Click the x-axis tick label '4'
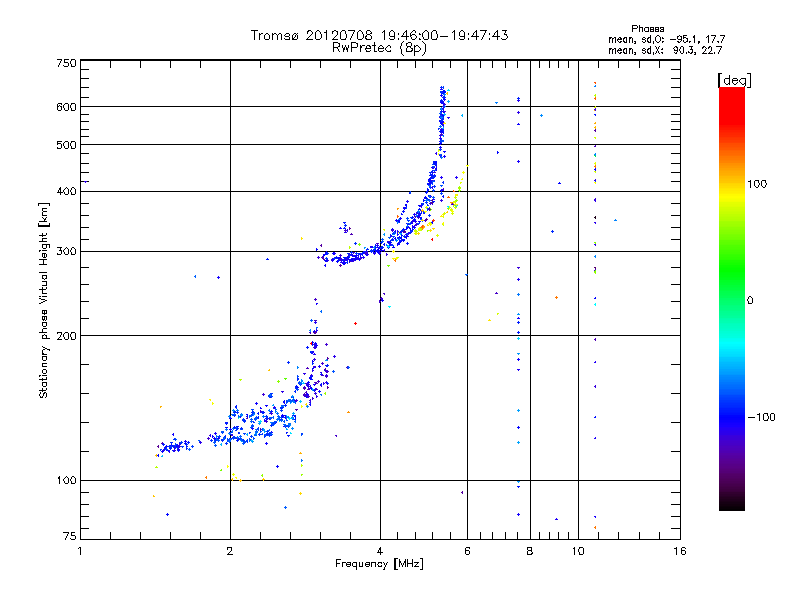The image size is (800, 600). click(380, 551)
